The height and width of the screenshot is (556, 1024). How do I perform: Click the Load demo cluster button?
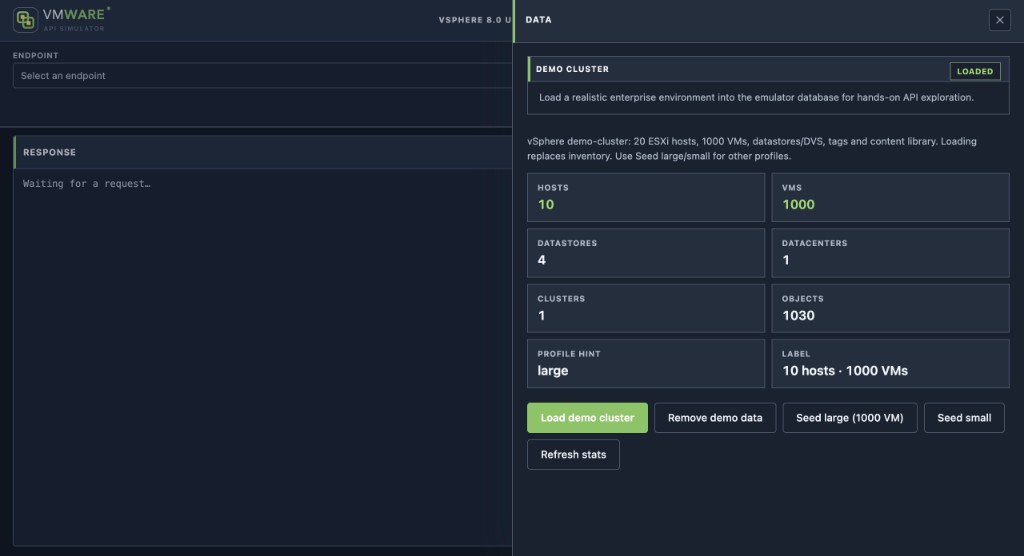point(587,417)
